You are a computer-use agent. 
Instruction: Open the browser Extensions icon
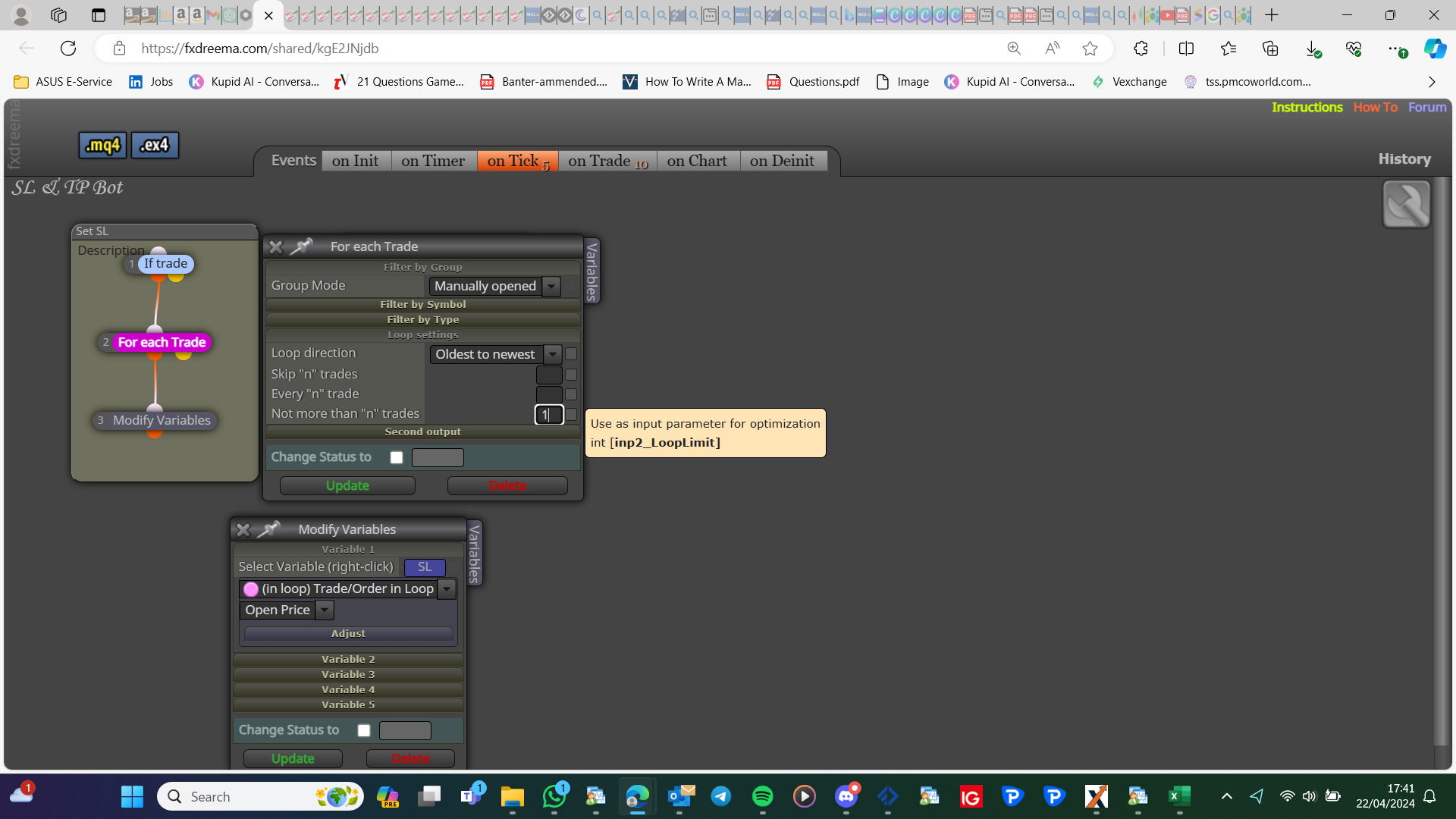[1141, 49]
